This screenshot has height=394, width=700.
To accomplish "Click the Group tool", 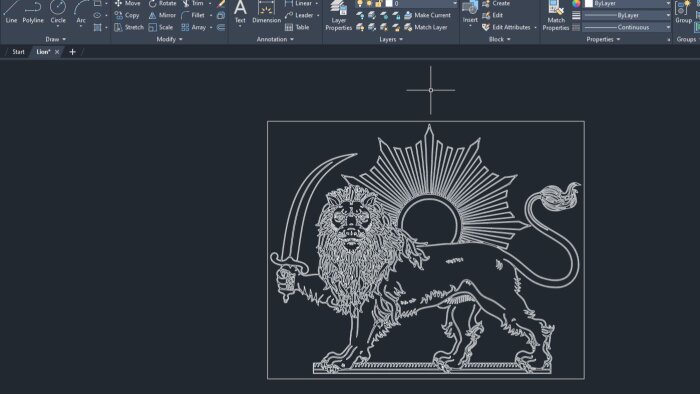I will click(683, 12).
